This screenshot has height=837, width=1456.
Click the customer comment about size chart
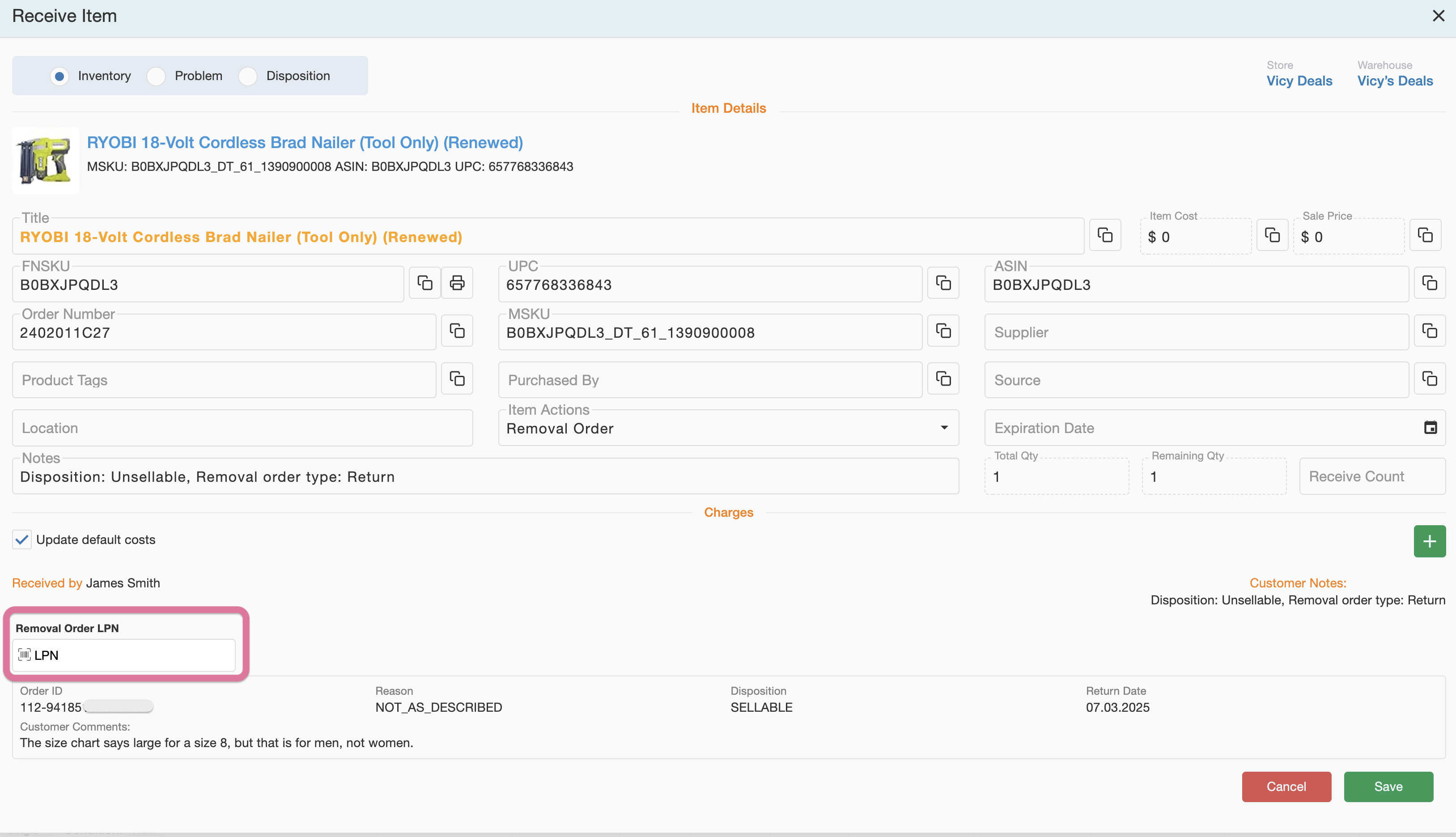[216, 743]
